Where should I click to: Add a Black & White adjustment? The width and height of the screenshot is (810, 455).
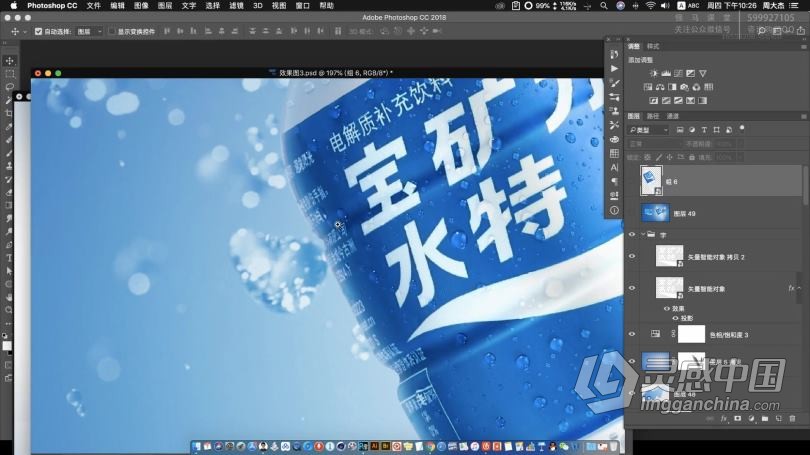coord(672,87)
